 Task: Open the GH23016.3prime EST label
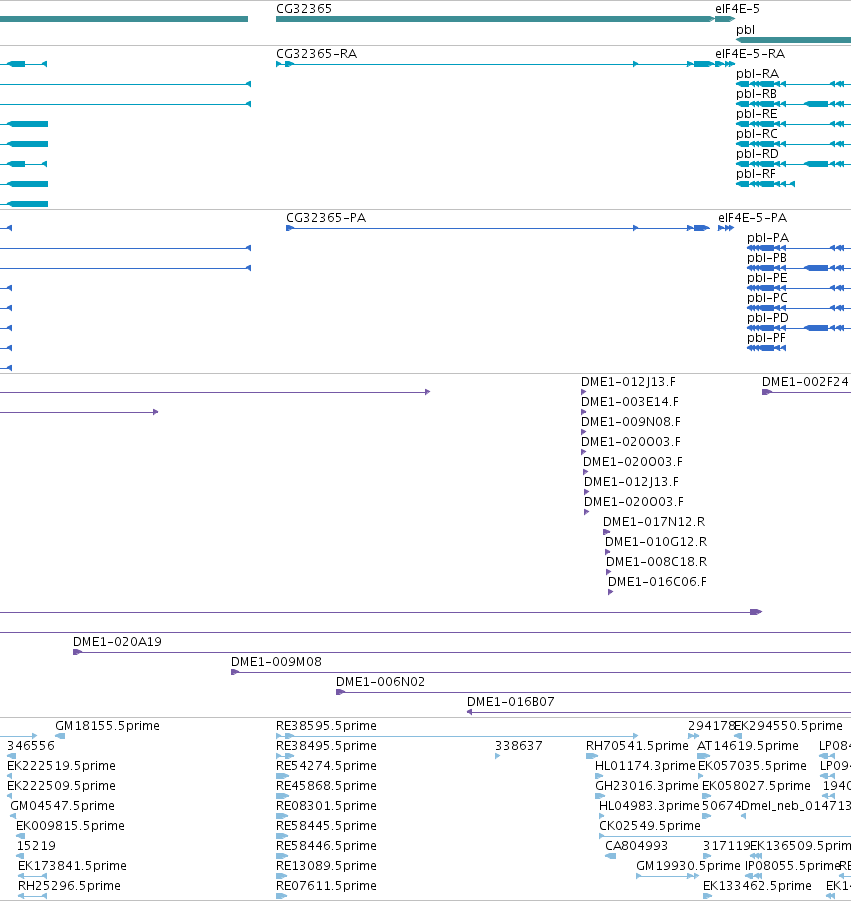pyautogui.click(x=647, y=786)
